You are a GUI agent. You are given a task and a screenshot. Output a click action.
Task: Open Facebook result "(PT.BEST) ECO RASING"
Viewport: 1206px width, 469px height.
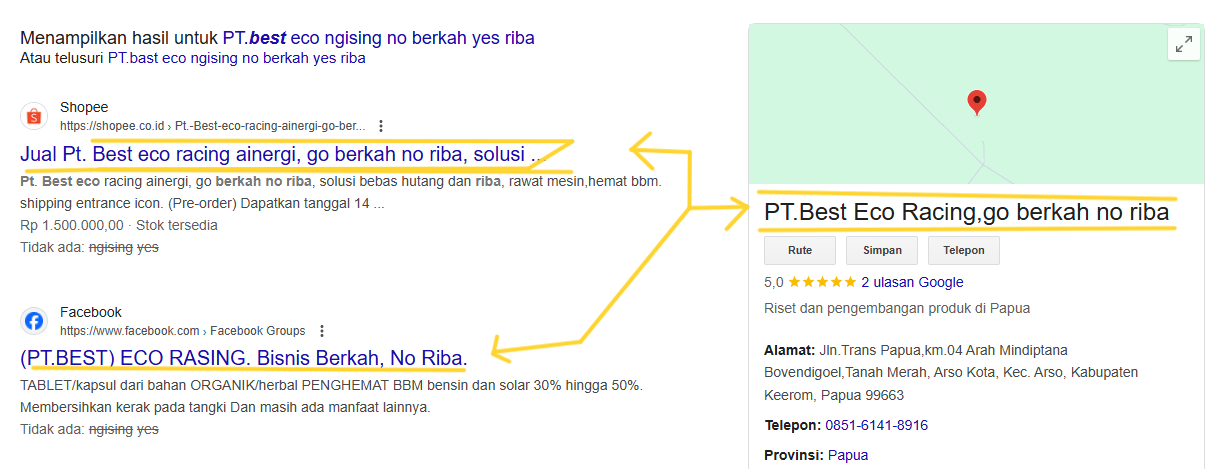[243, 358]
